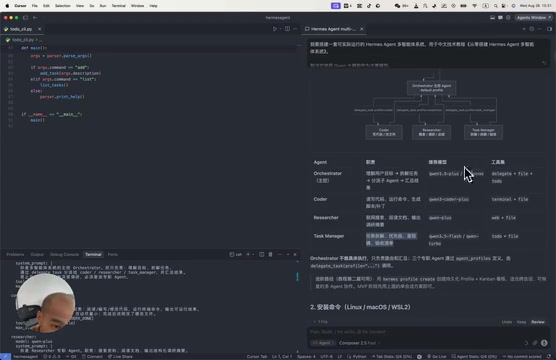Toggle the sidebar icon next to window controls
The width and height of the screenshot is (556, 360).
(x=25, y=17)
